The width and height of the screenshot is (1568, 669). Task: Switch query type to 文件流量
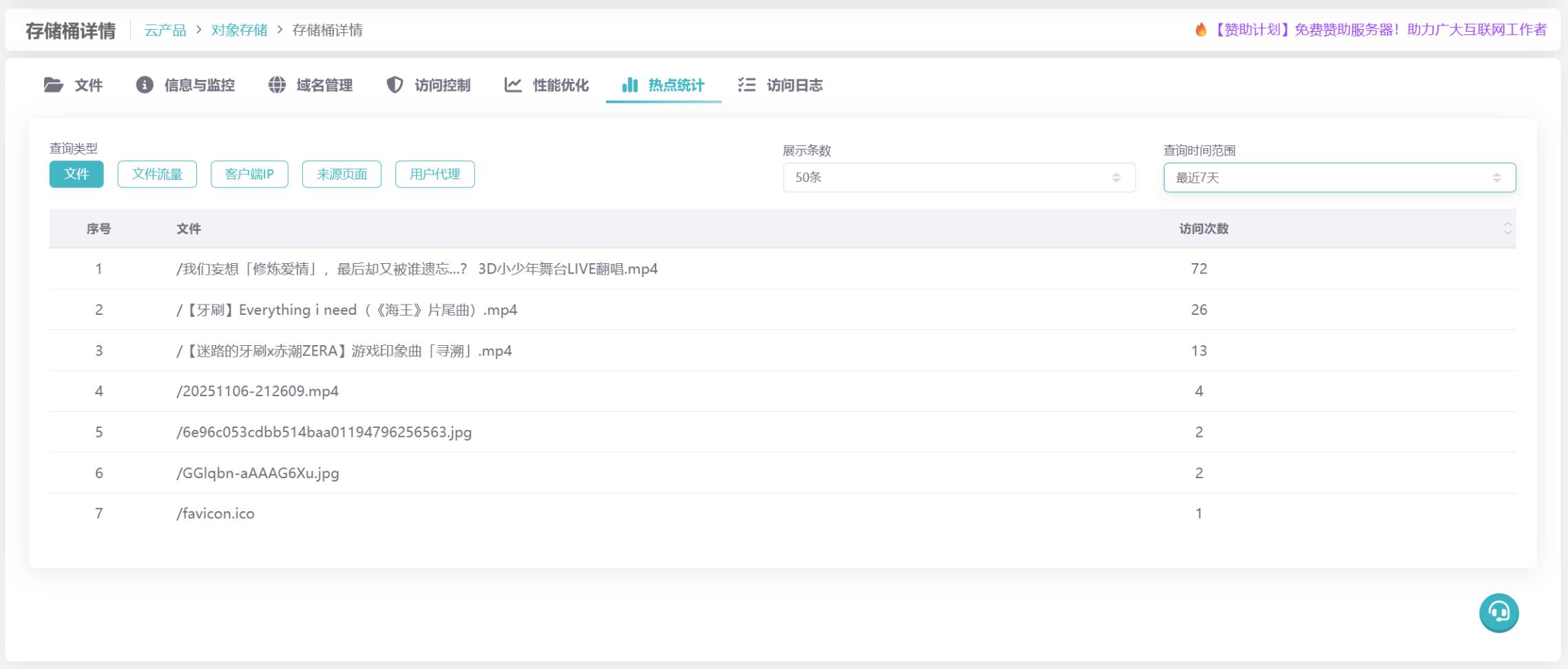[x=157, y=174]
